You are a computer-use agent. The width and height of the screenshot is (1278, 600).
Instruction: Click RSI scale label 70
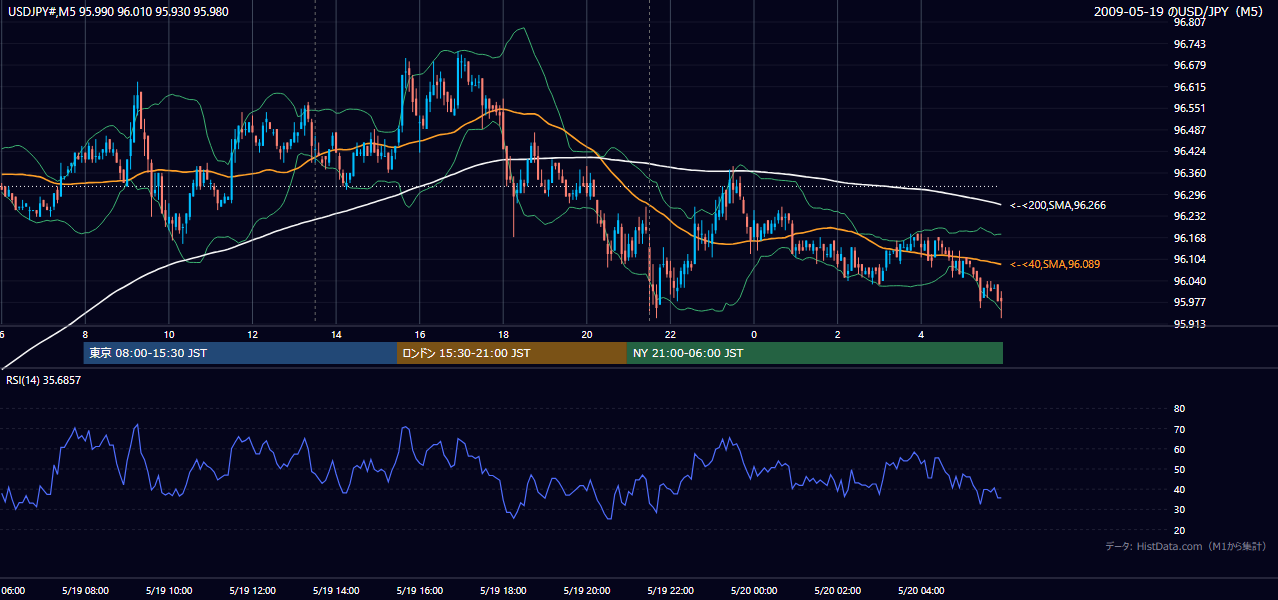pyautogui.click(x=1179, y=429)
